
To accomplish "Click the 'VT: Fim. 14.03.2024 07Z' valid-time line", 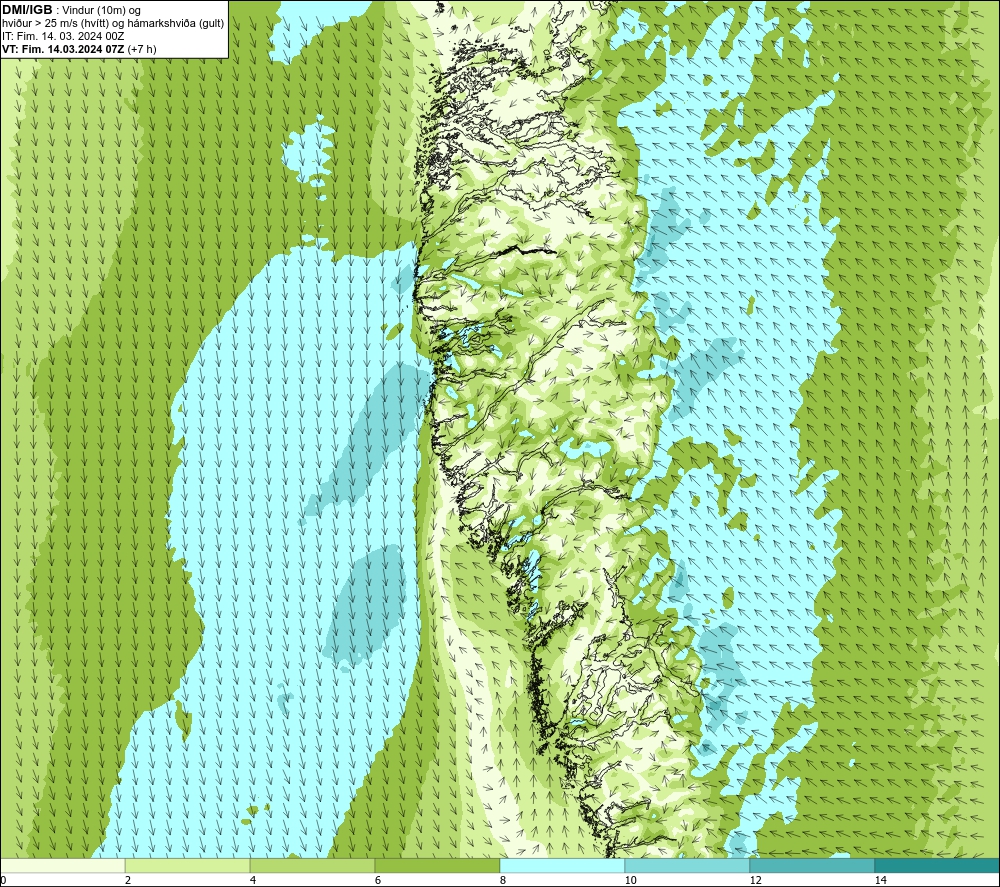I will click(x=63, y=49).
